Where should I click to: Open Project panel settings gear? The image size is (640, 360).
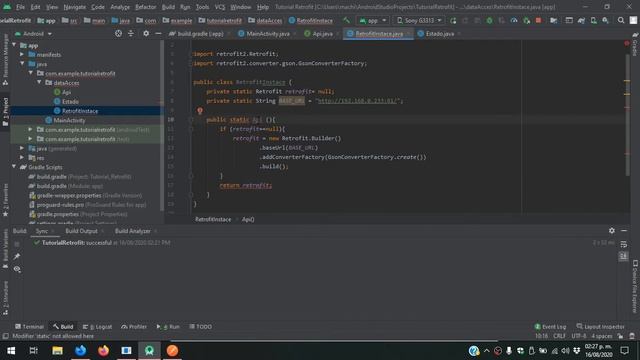pyautogui.click(x=146, y=33)
